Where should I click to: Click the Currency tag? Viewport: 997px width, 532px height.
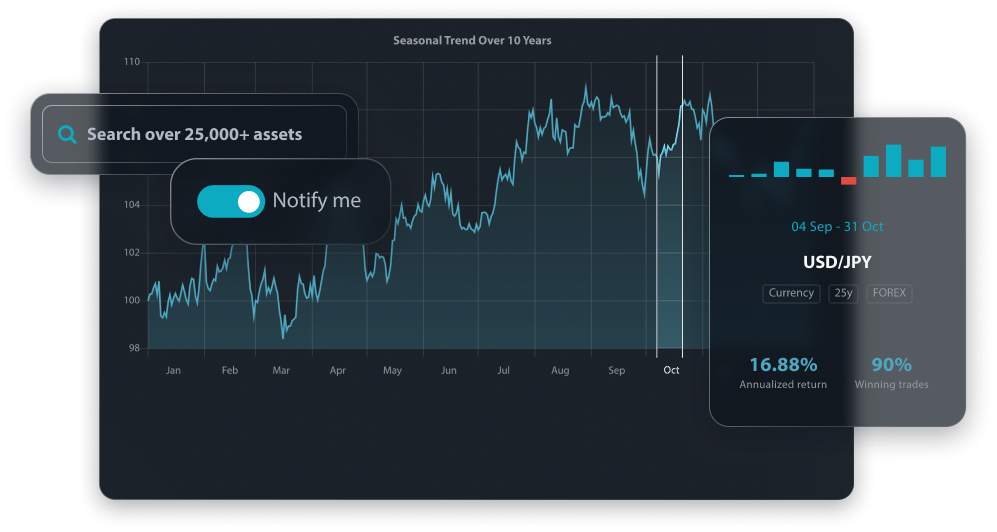pyautogui.click(x=791, y=294)
